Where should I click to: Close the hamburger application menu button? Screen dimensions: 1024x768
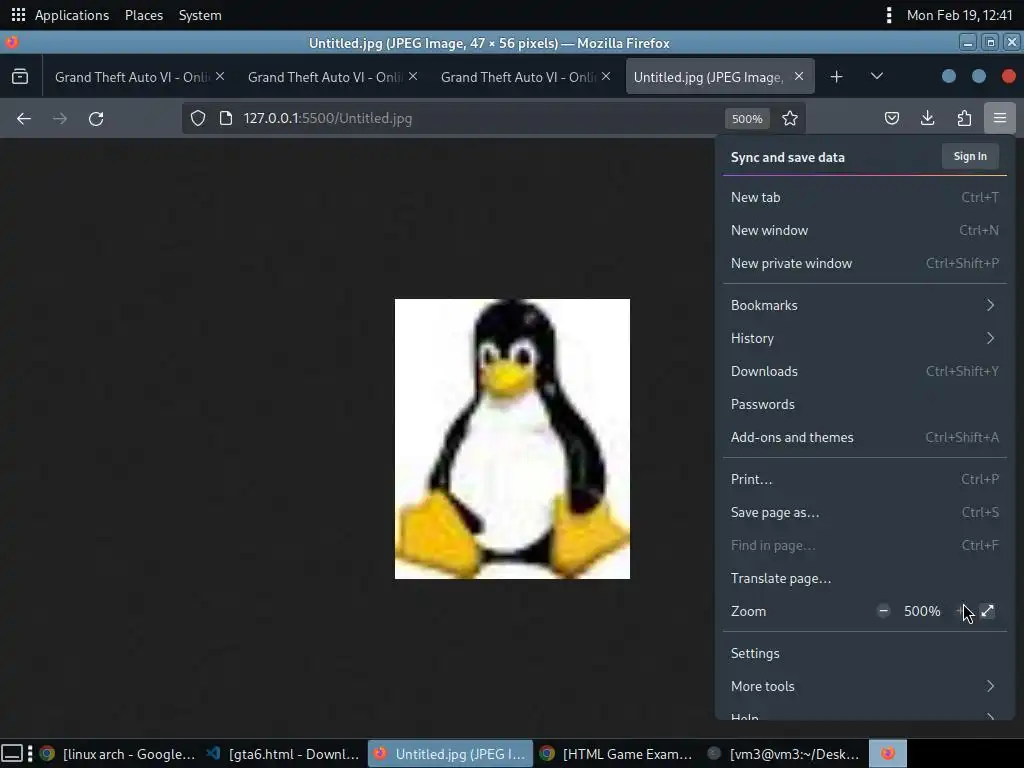(1000, 118)
